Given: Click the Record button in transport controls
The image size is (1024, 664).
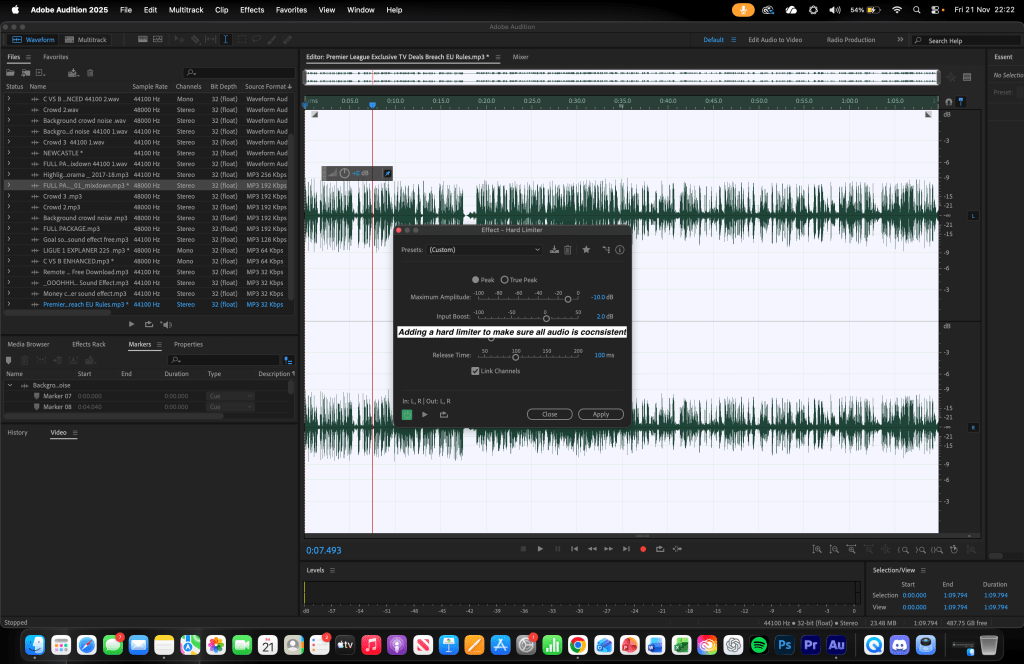Looking at the screenshot, I should pyautogui.click(x=643, y=548).
